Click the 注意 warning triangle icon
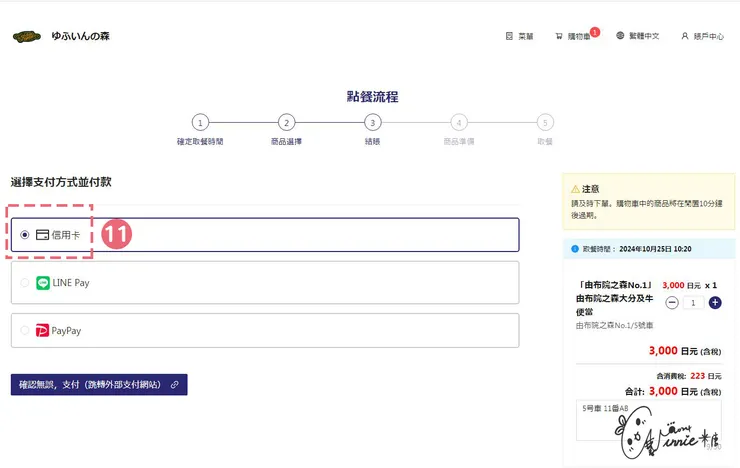 click(x=575, y=189)
